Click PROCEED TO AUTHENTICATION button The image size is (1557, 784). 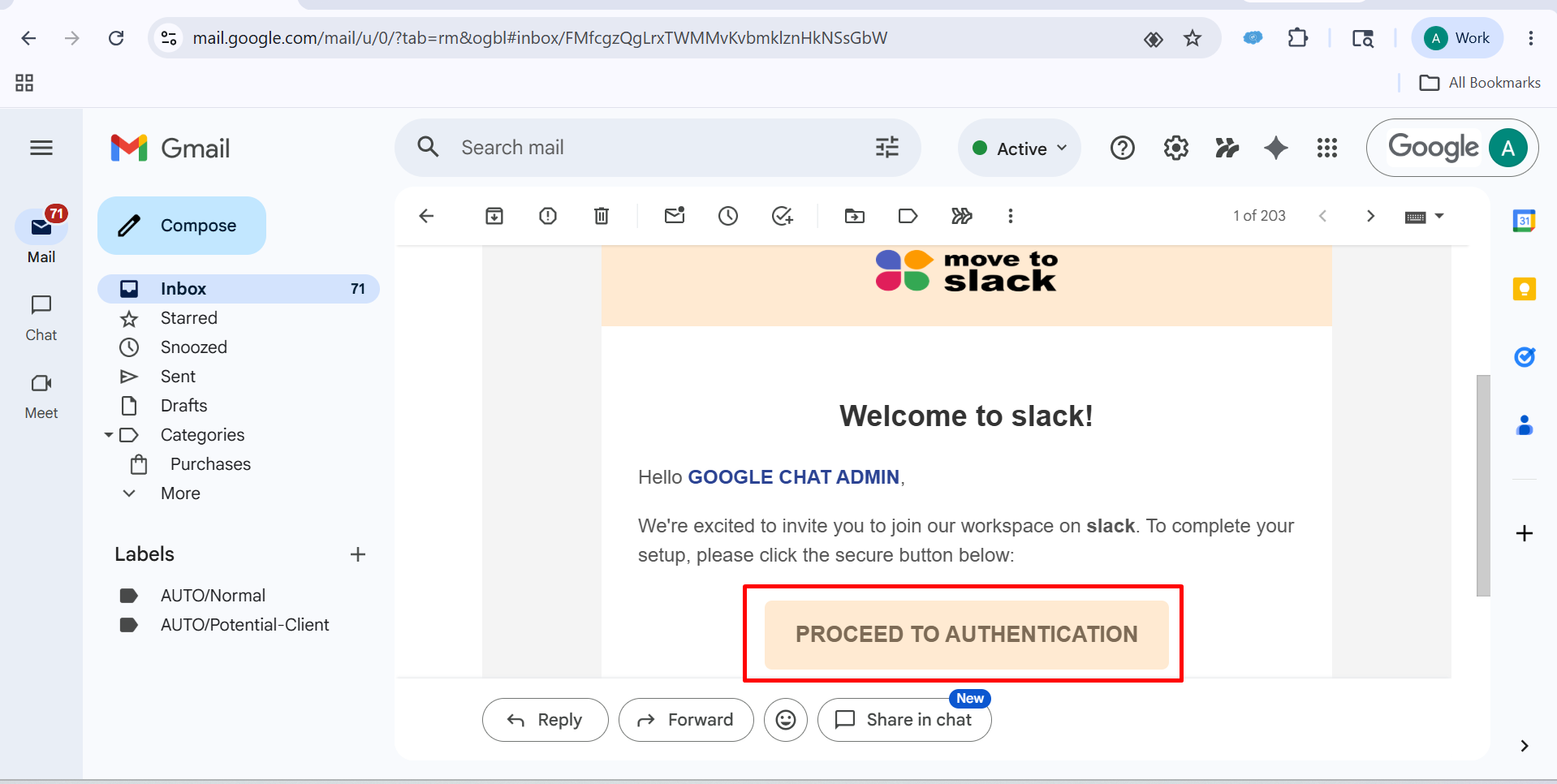(x=966, y=635)
